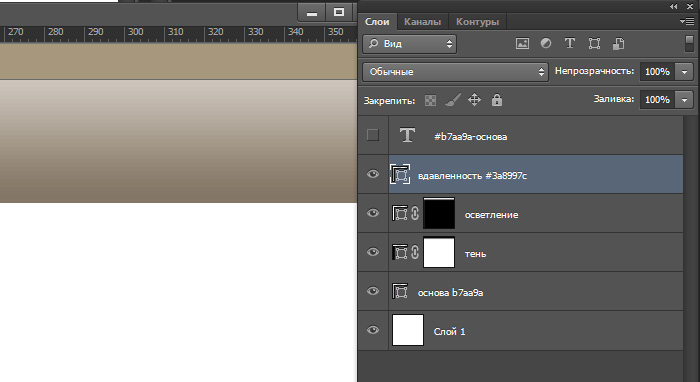Image resolution: width=700 pixels, height=382 pixels.
Task: Show the #b7aa9a-основа text layer
Action: [373, 135]
